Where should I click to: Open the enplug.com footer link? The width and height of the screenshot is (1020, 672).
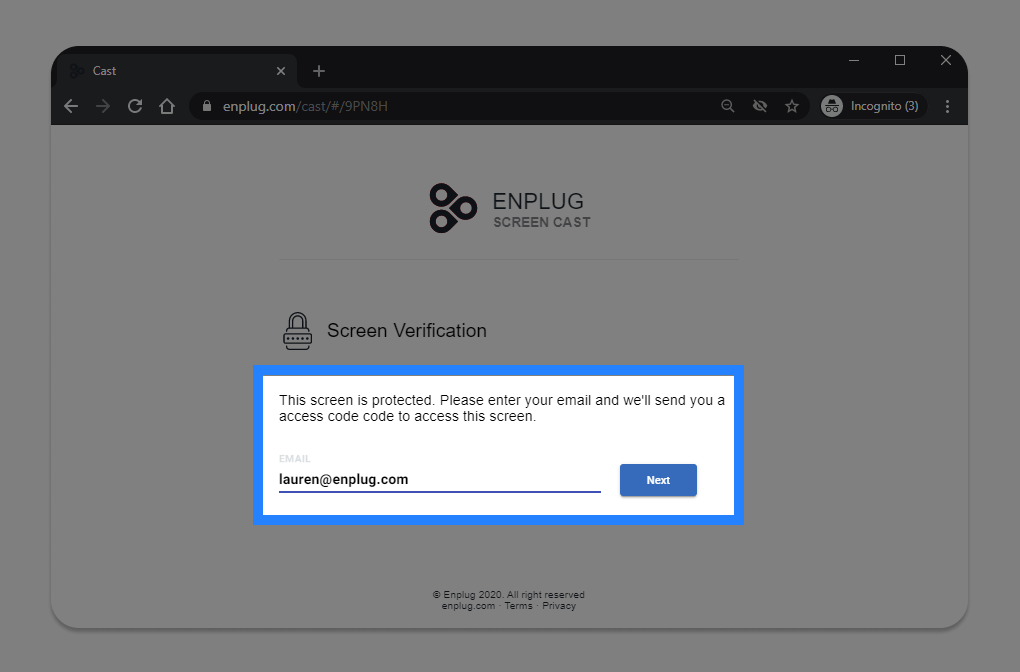point(468,606)
